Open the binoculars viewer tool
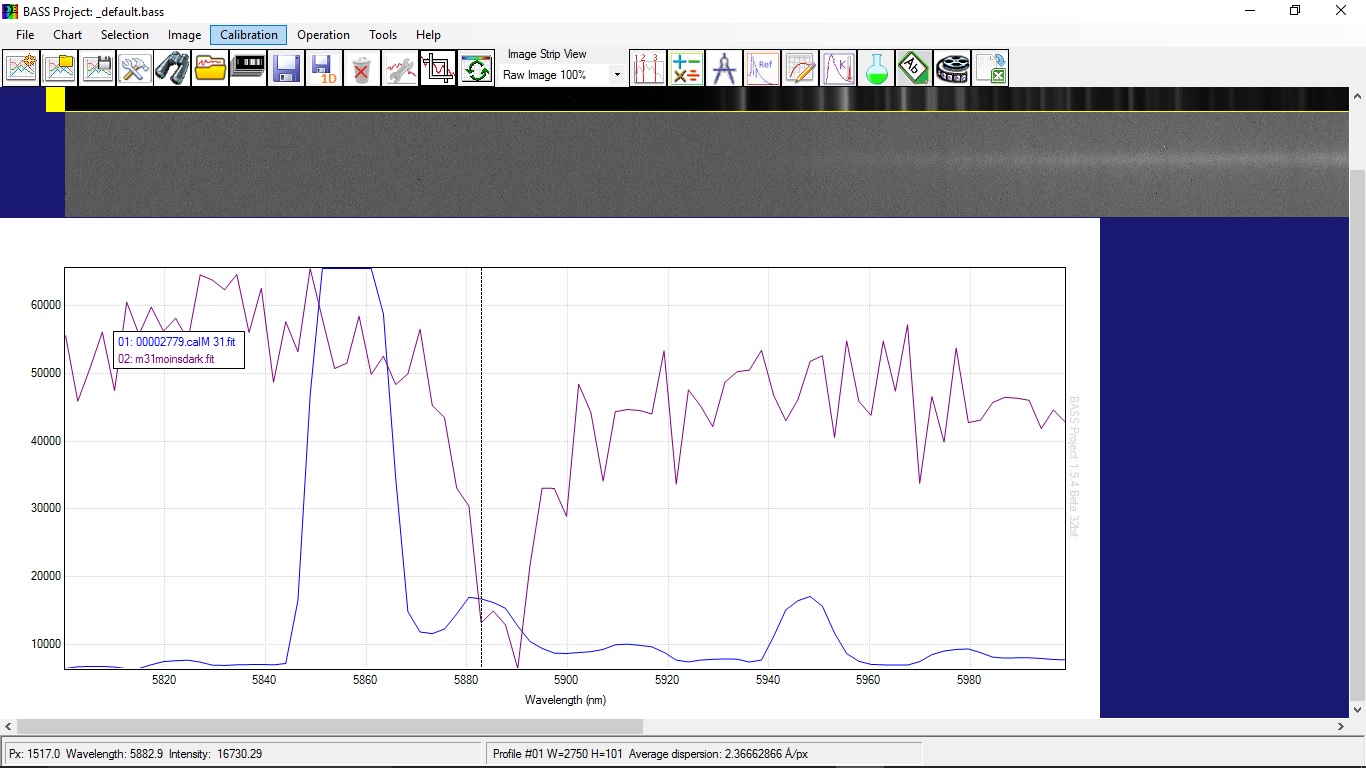Screen dimensions: 1366x768 [x=172, y=69]
